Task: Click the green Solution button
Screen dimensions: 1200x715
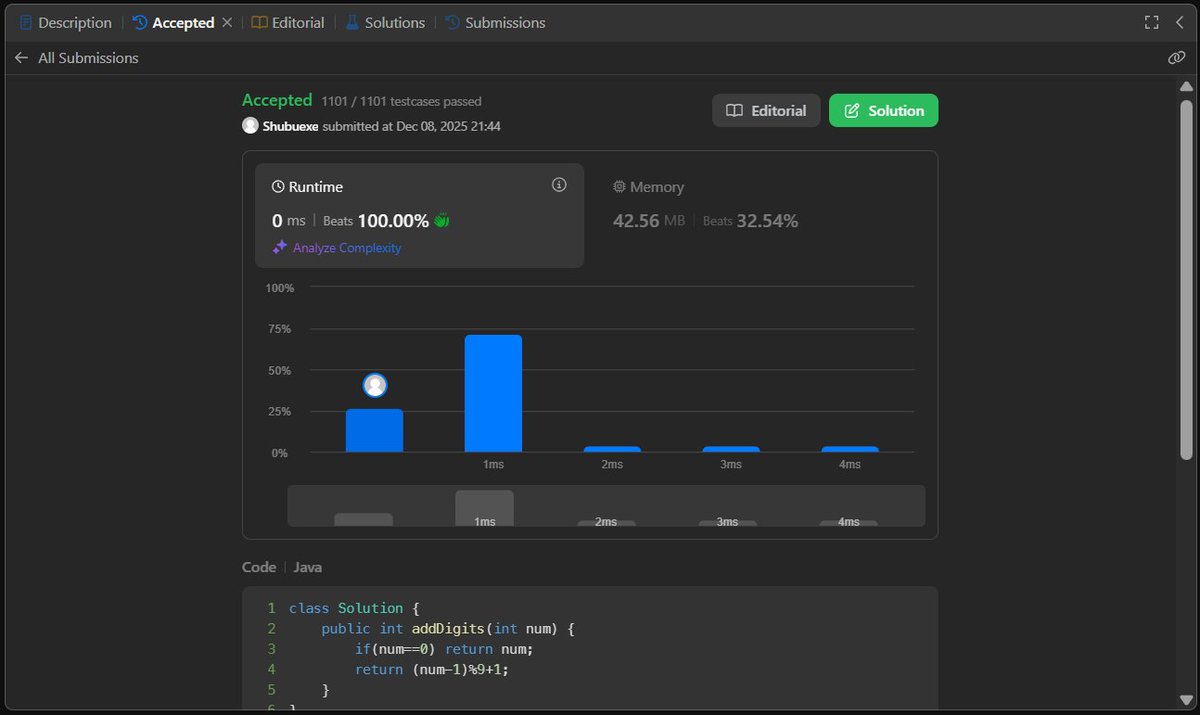Action: tap(883, 111)
